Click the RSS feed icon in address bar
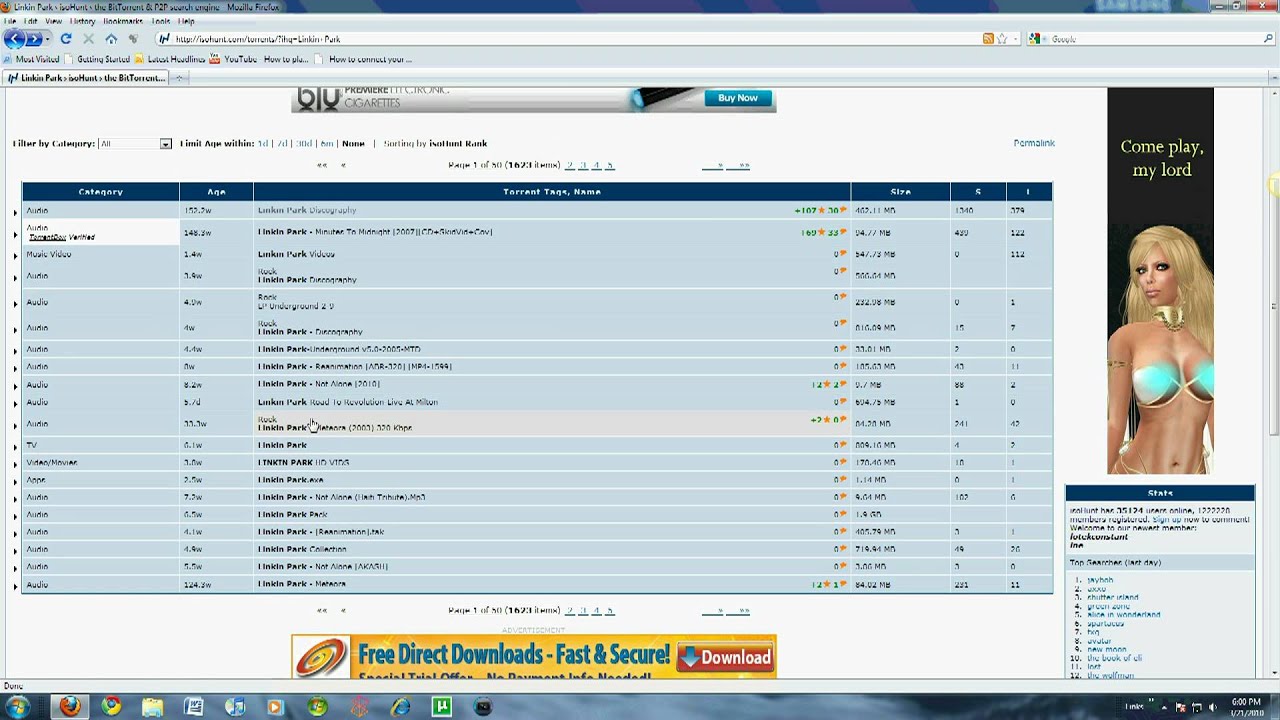Viewport: 1280px width, 720px height. tap(988, 39)
